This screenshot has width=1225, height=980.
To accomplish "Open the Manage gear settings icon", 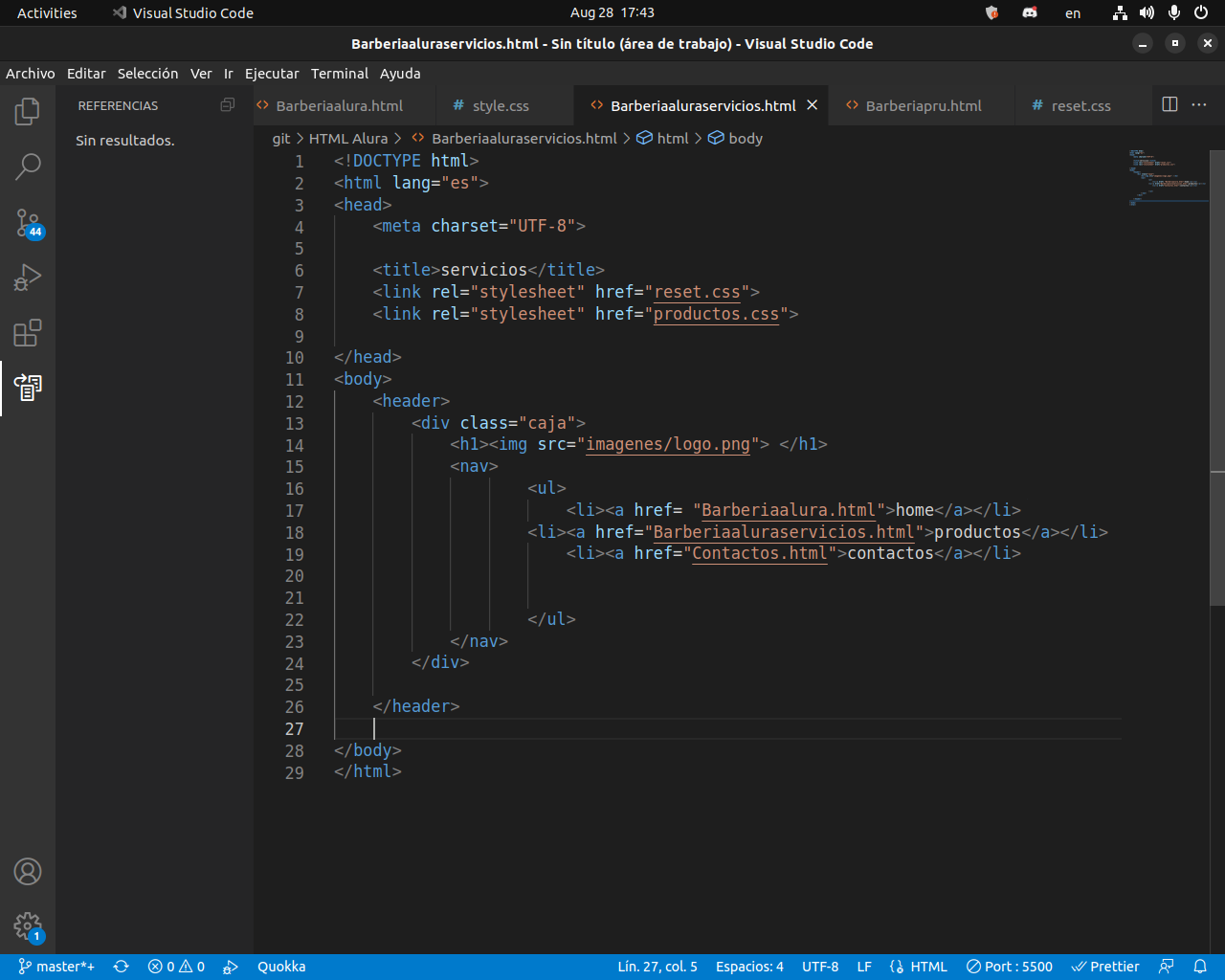I will tap(28, 926).
